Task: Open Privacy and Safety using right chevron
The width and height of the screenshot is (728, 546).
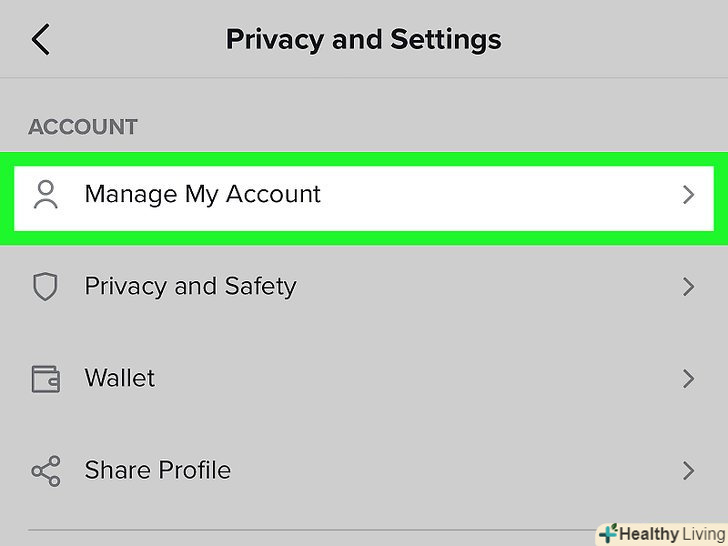Action: tap(688, 287)
